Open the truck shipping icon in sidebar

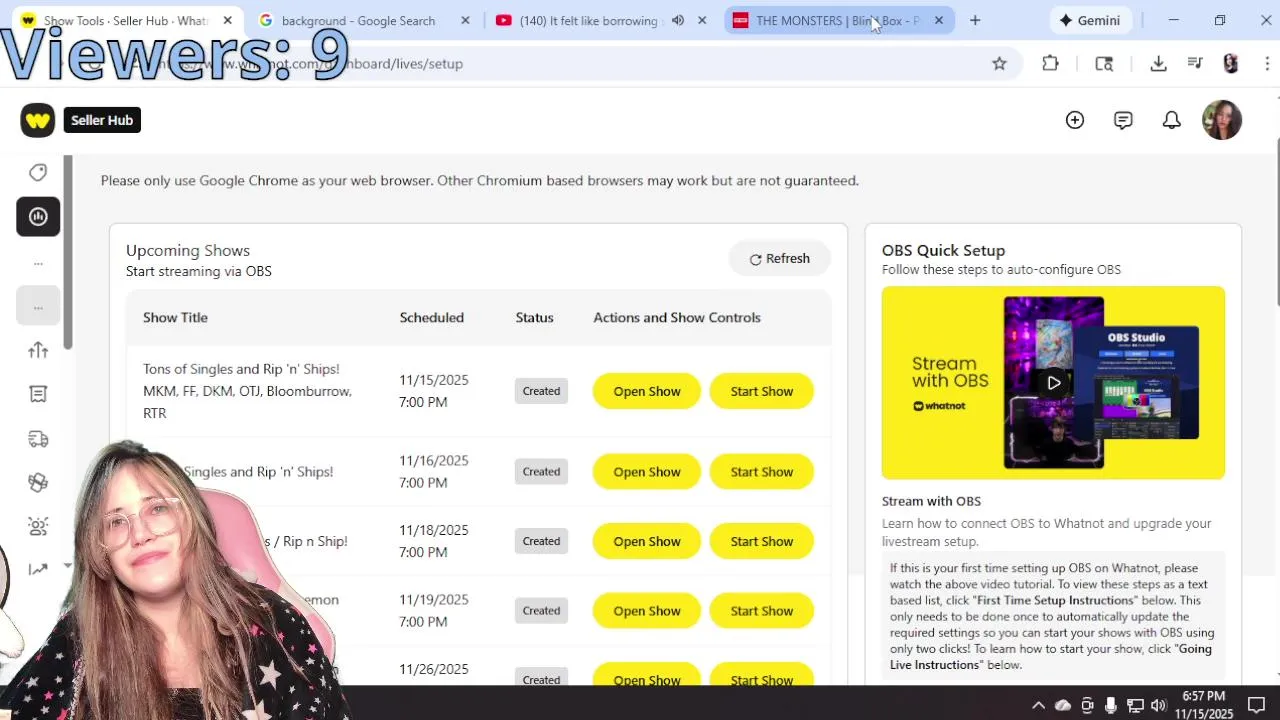click(x=38, y=438)
